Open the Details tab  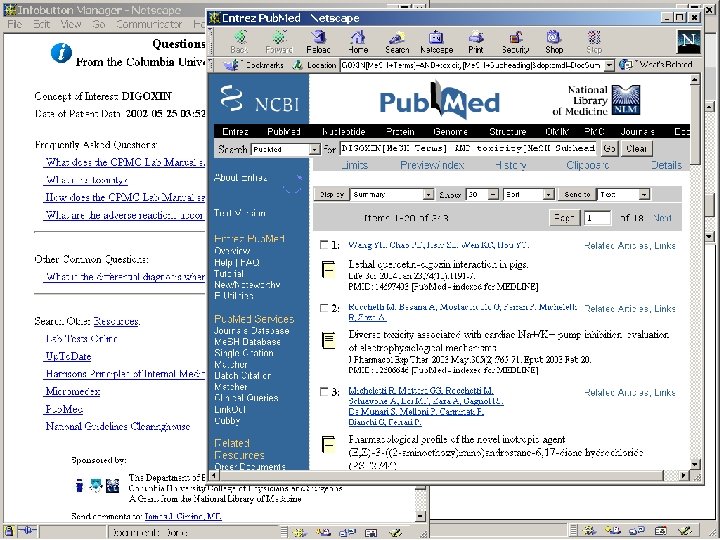pos(666,165)
